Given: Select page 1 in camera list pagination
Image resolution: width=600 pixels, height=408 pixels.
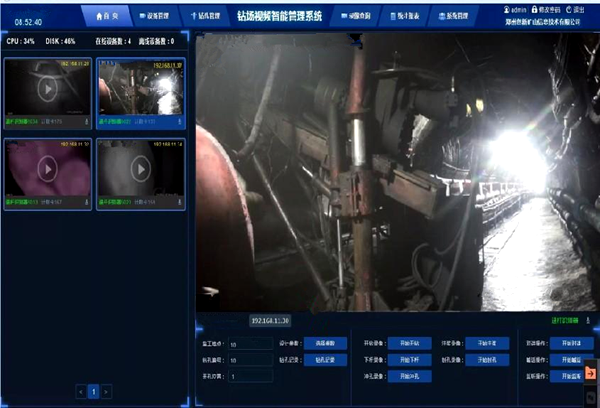Looking at the screenshot, I should point(94,392).
